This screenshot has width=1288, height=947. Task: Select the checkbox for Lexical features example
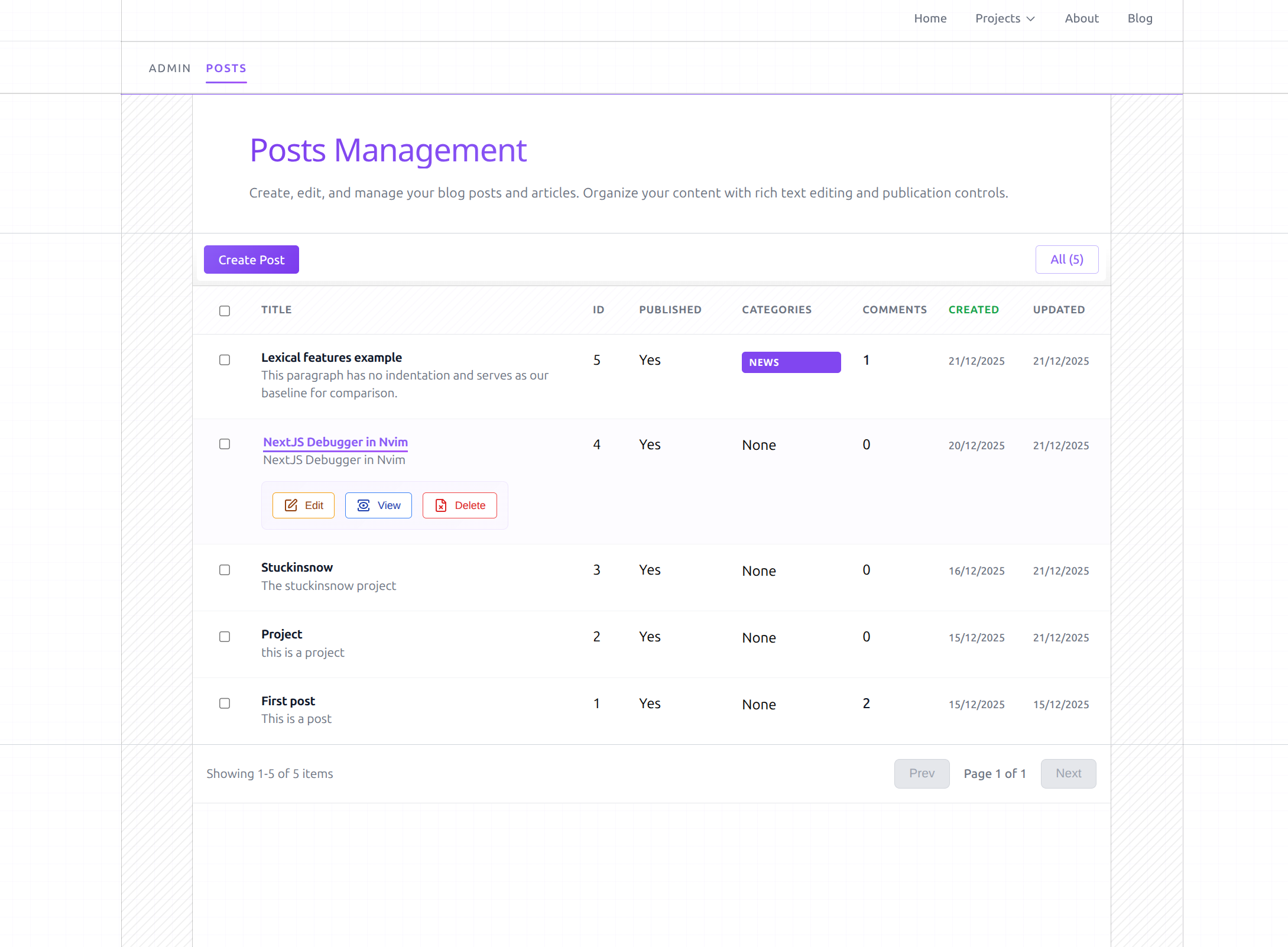tap(224, 359)
